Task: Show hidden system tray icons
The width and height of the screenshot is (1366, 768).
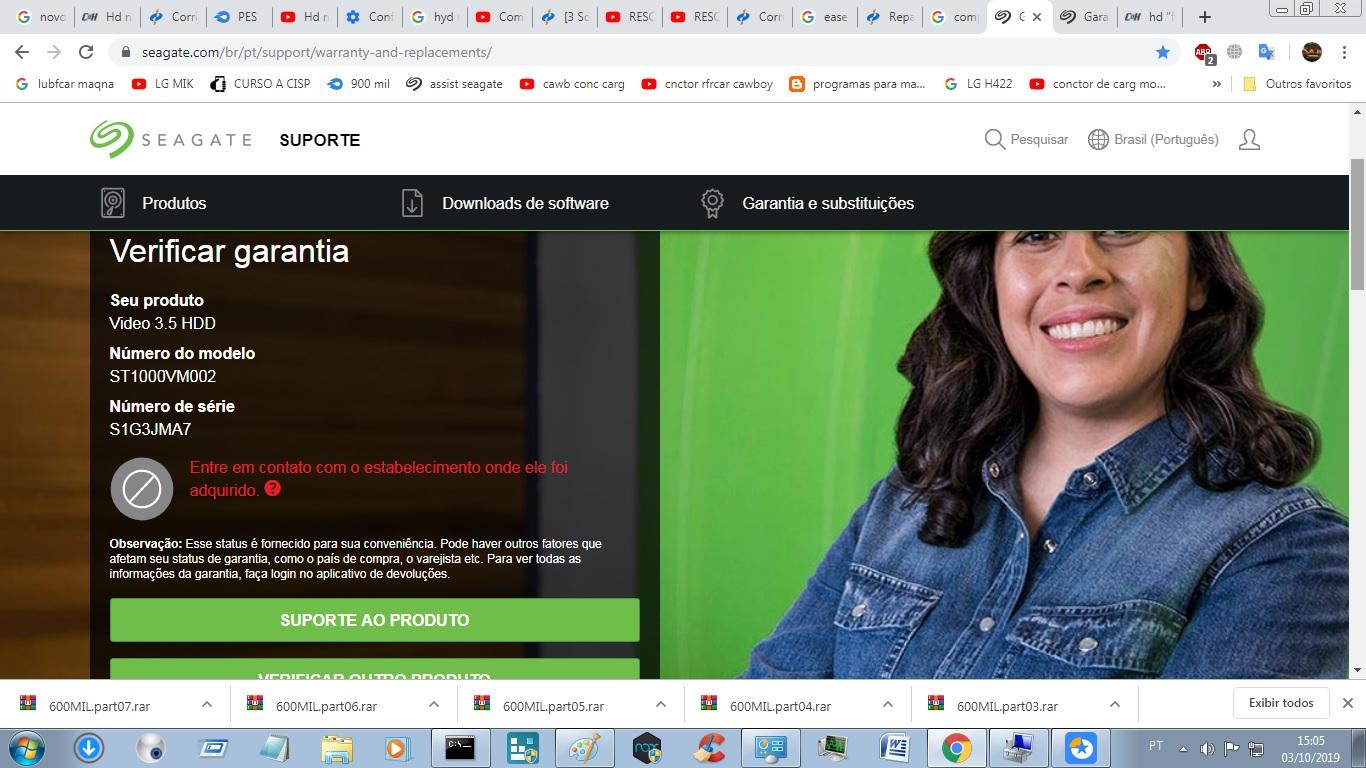Action: pos(1184,748)
